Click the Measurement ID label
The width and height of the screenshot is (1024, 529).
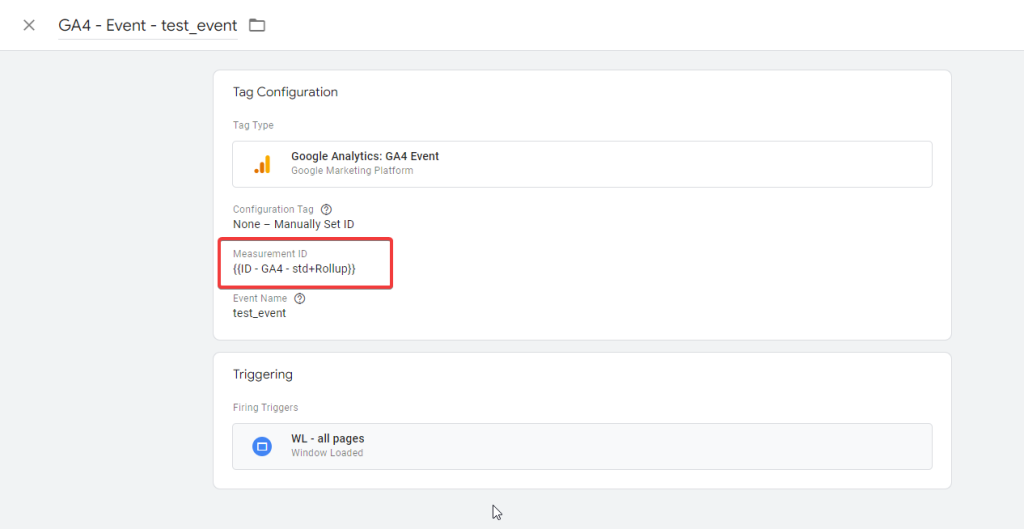(270, 254)
